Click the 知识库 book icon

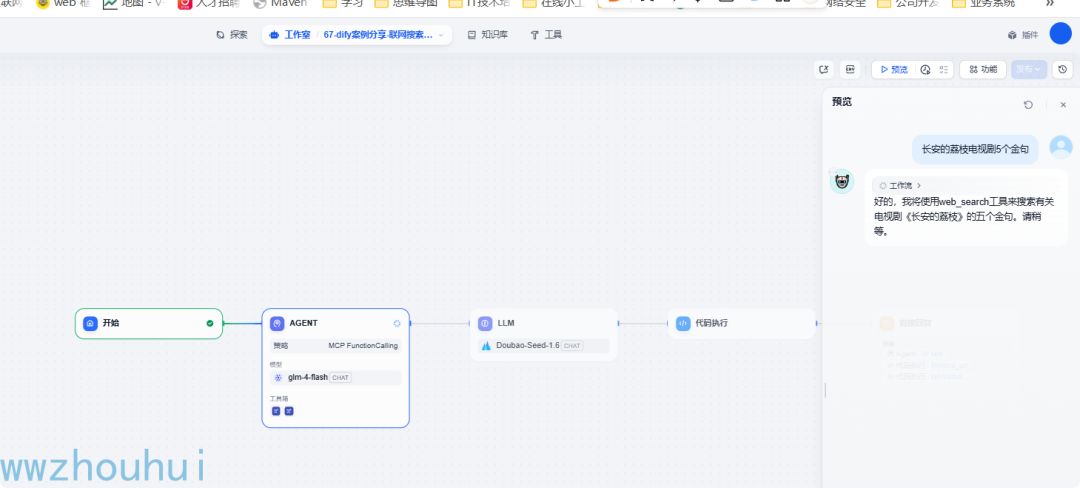tap(472, 35)
